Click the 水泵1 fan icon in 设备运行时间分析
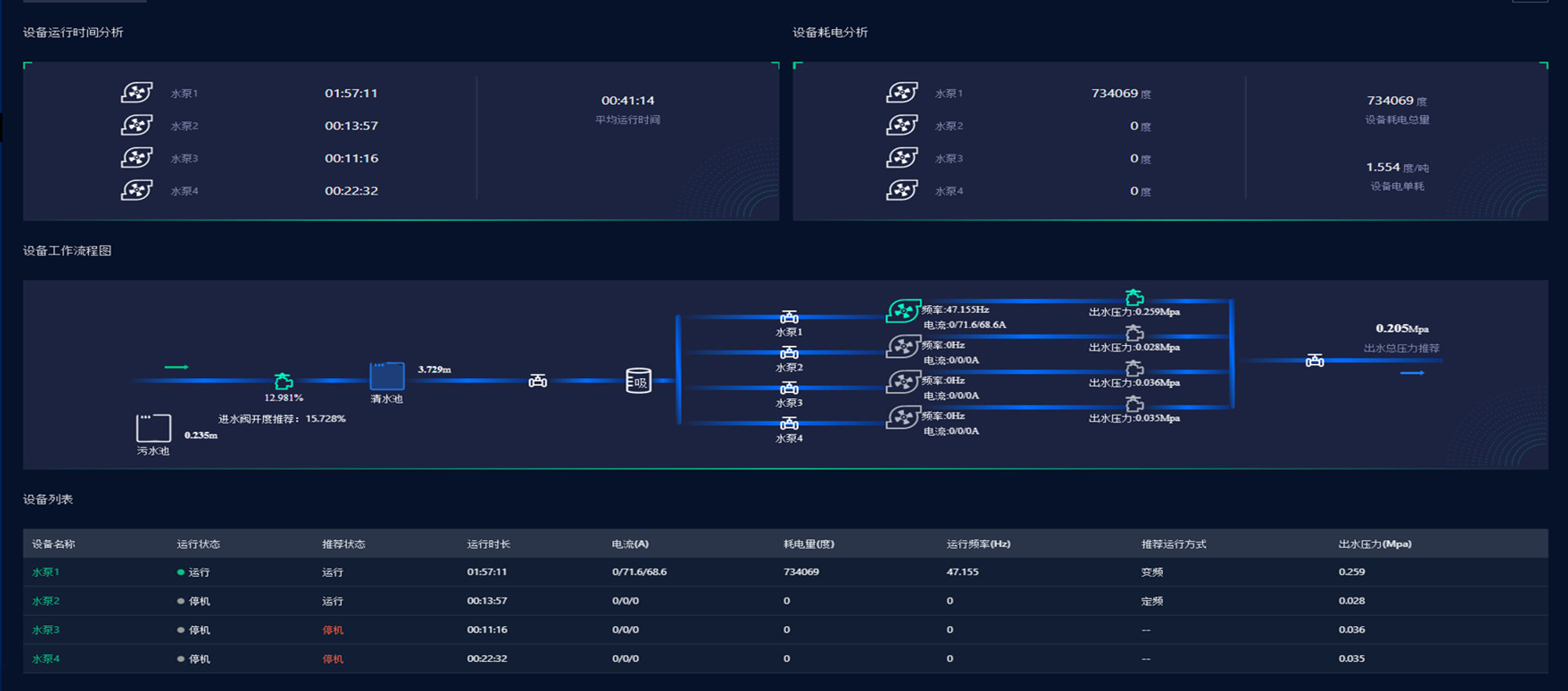Screen dimensions: 1568x691 [x=136, y=93]
